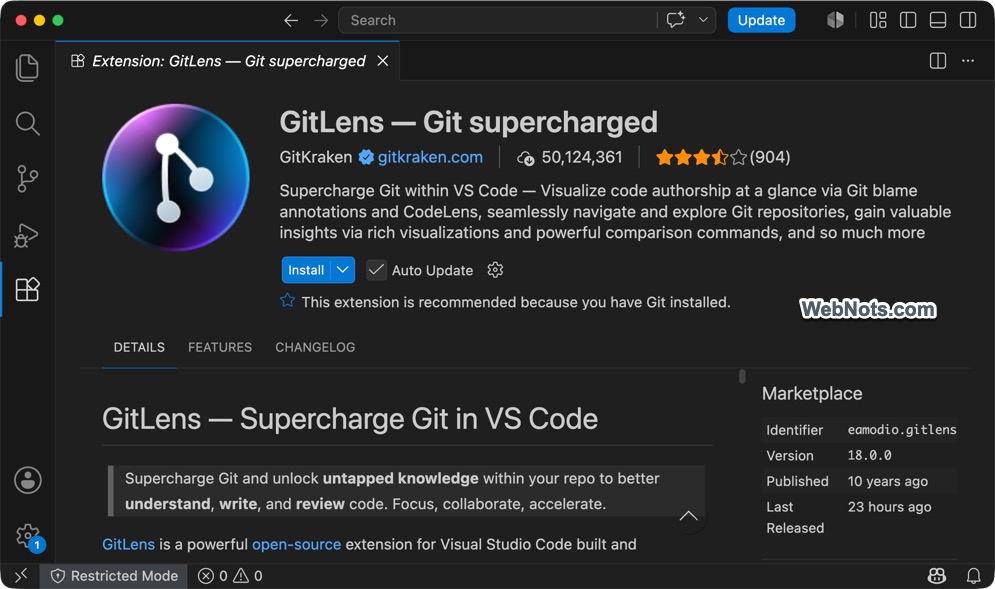Click the Last Released value 23 hours ago
995x589 pixels.
tap(890, 506)
